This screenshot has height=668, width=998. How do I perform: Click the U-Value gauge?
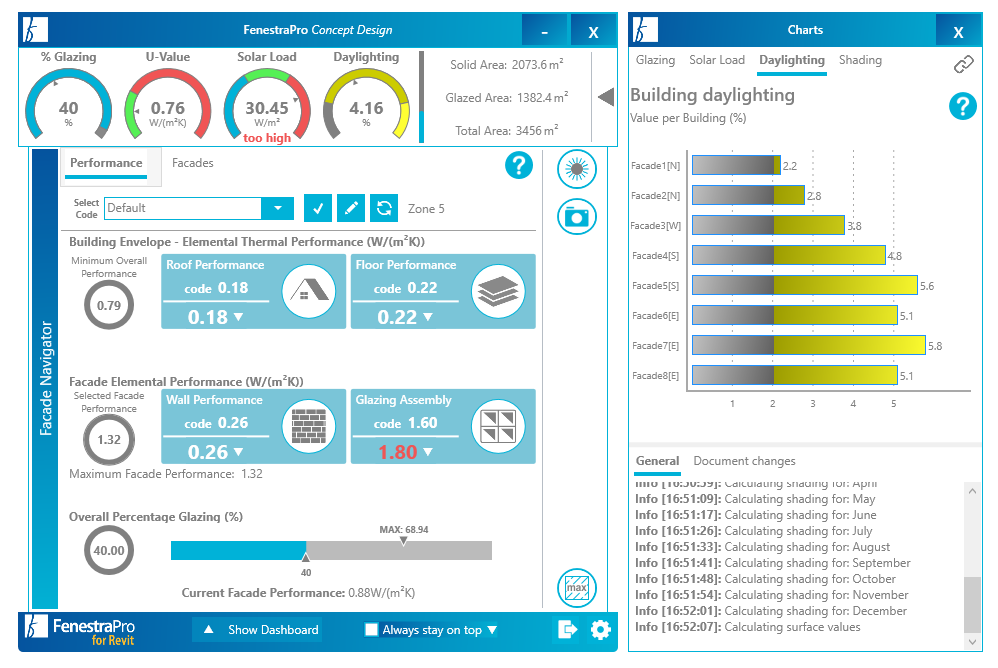[167, 103]
